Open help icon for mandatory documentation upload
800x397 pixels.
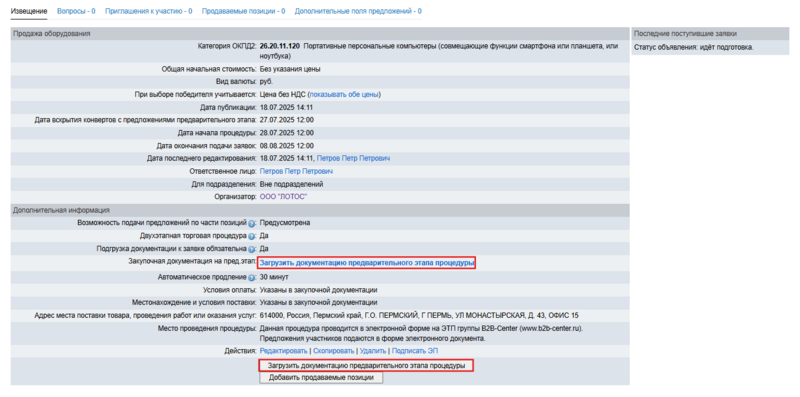tap(252, 249)
